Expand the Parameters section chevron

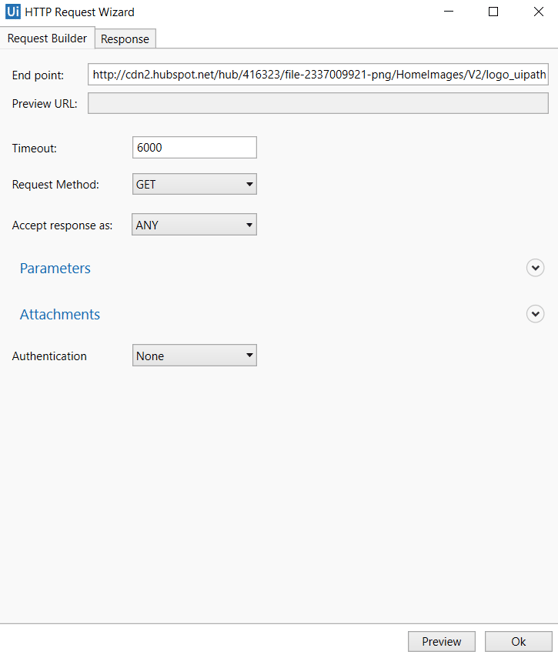point(535,268)
